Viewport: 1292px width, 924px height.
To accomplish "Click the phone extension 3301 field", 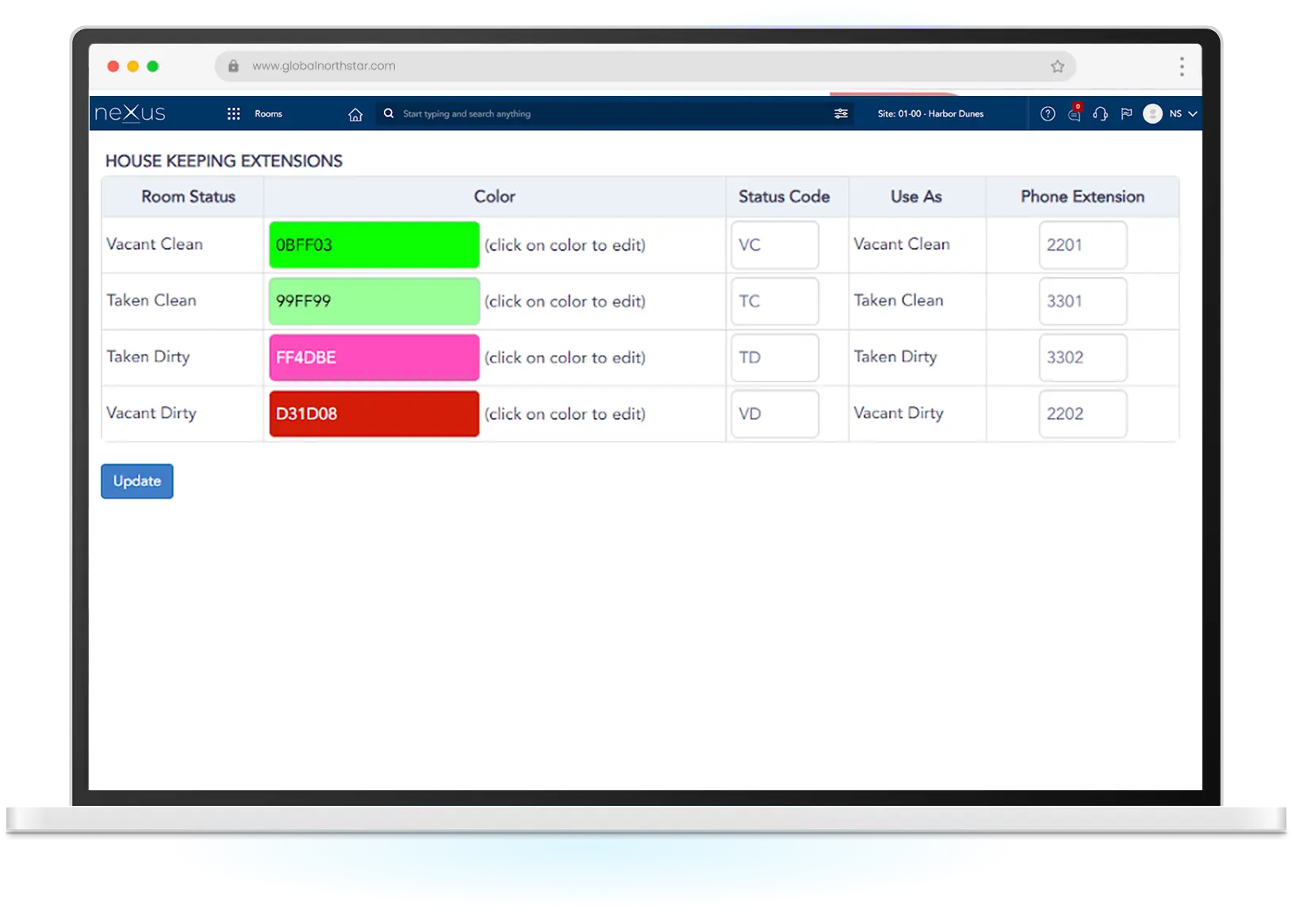I will (x=1083, y=301).
